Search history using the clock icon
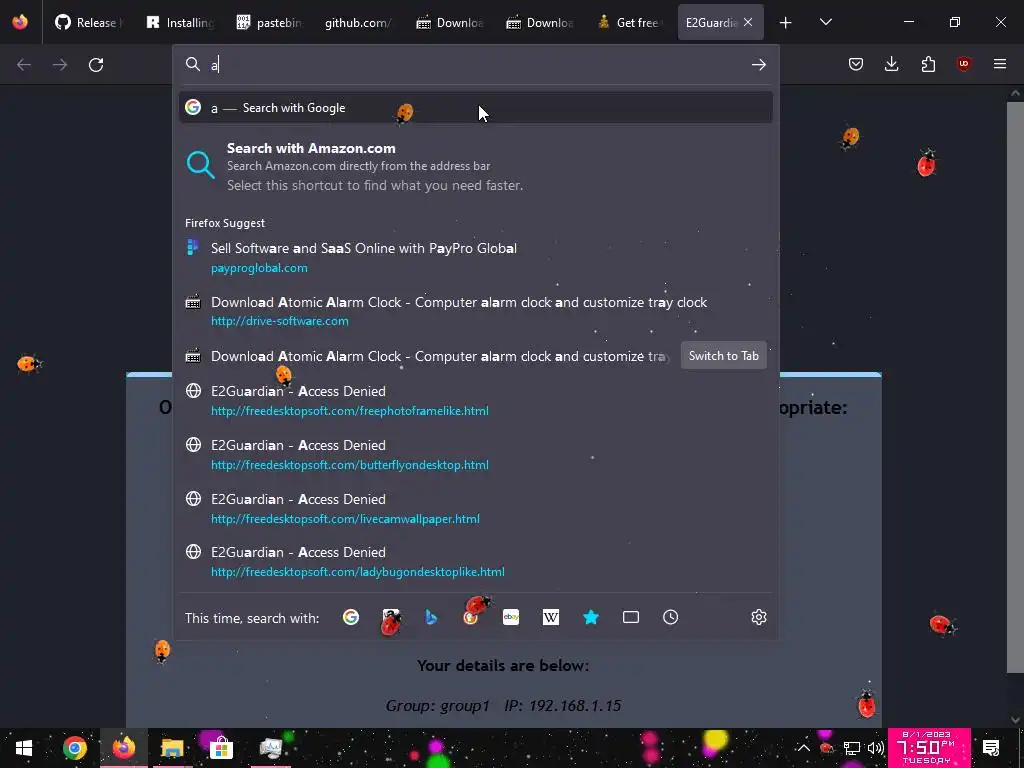 coord(671,617)
